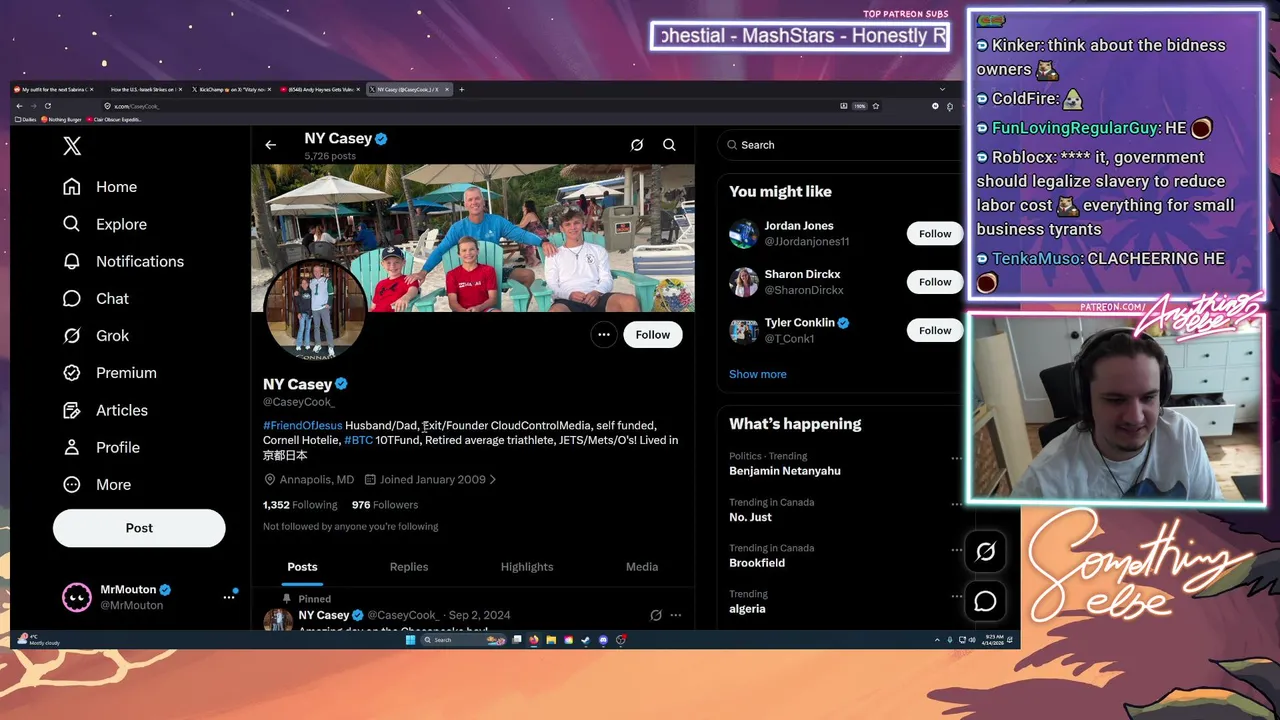Open File Explorer from taskbar
Screen dimensions: 1280x720
(x=551, y=640)
